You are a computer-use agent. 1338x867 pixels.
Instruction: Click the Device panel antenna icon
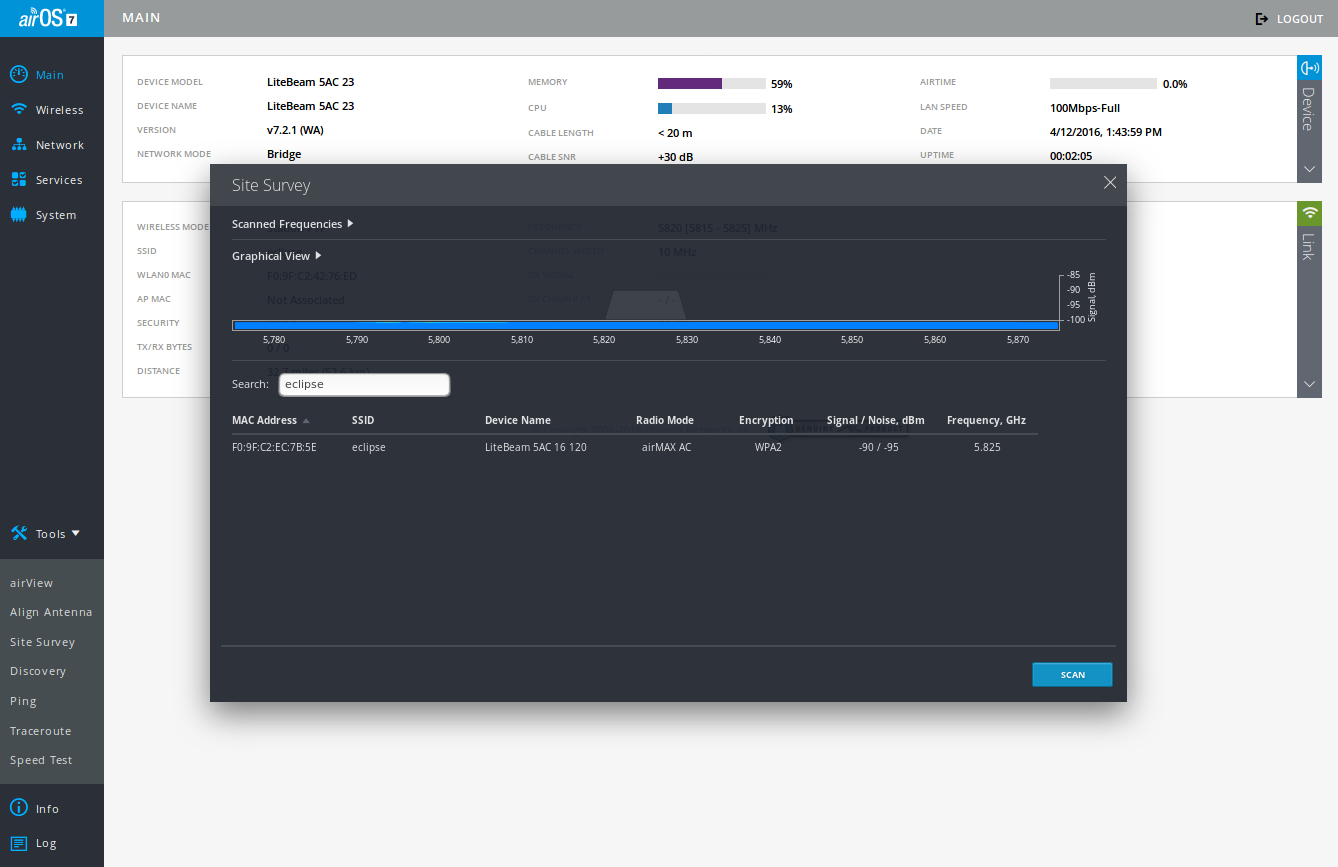click(x=1309, y=68)
